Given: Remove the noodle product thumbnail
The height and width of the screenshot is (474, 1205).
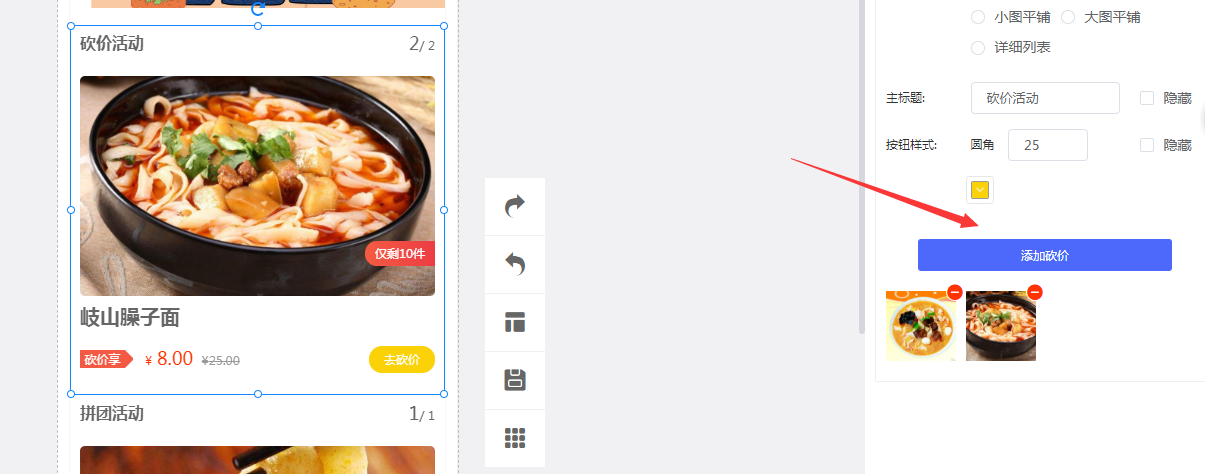Looking at the screenshot, I should pos(1035,292).
